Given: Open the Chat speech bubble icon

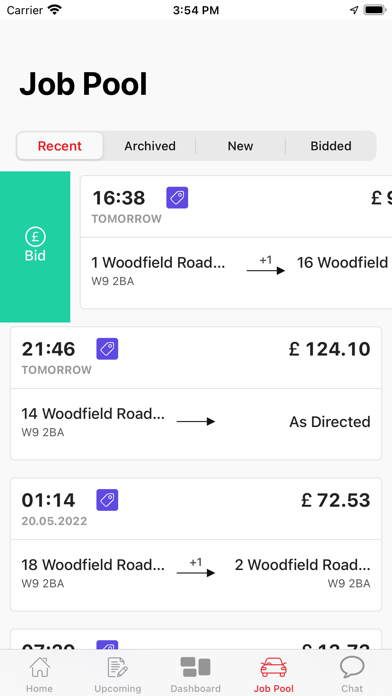Looking at the screenshot, I should click(352, 667).
